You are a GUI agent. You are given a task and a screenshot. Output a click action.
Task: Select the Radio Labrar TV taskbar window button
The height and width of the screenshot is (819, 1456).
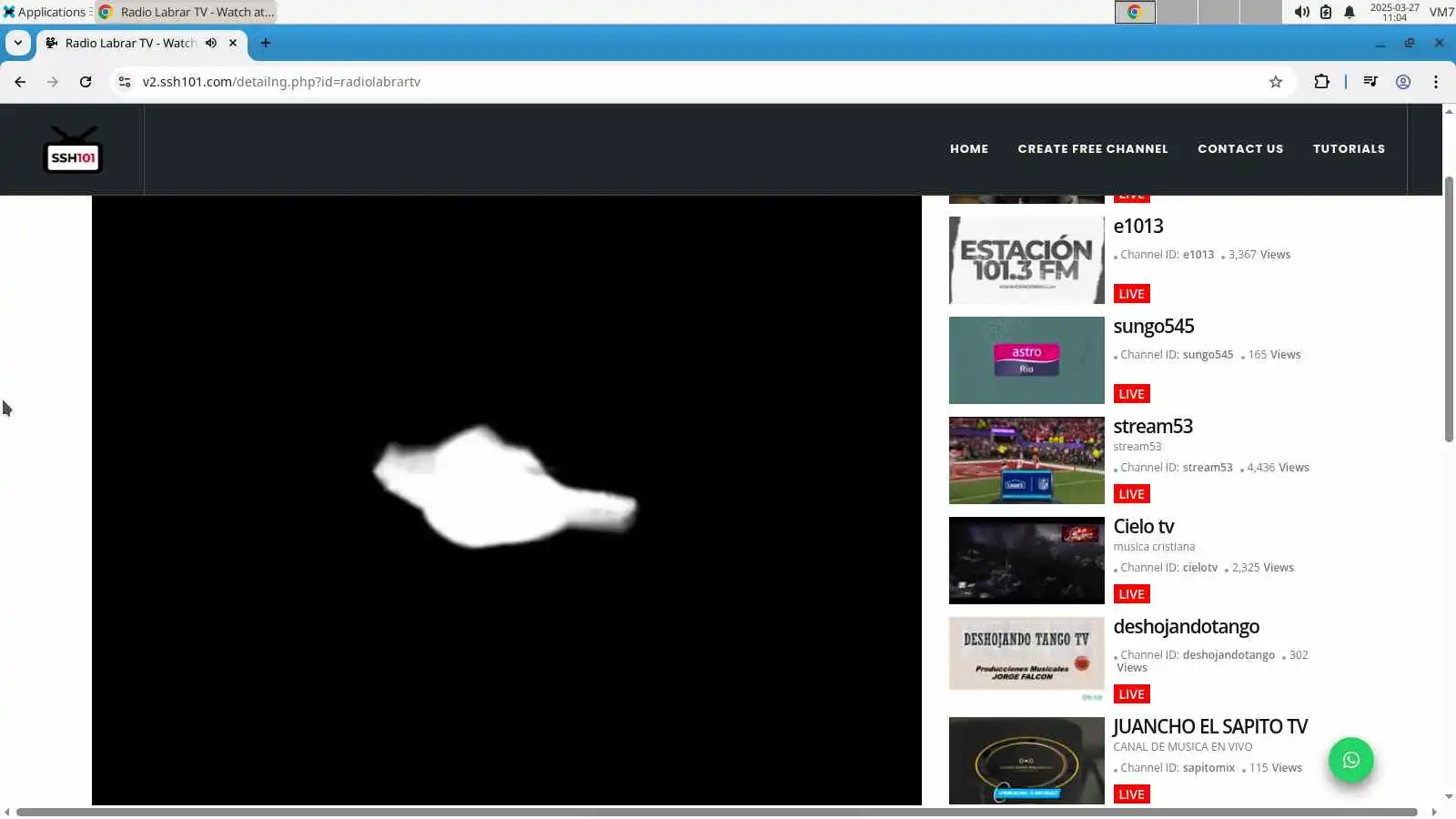pos(186,12)
